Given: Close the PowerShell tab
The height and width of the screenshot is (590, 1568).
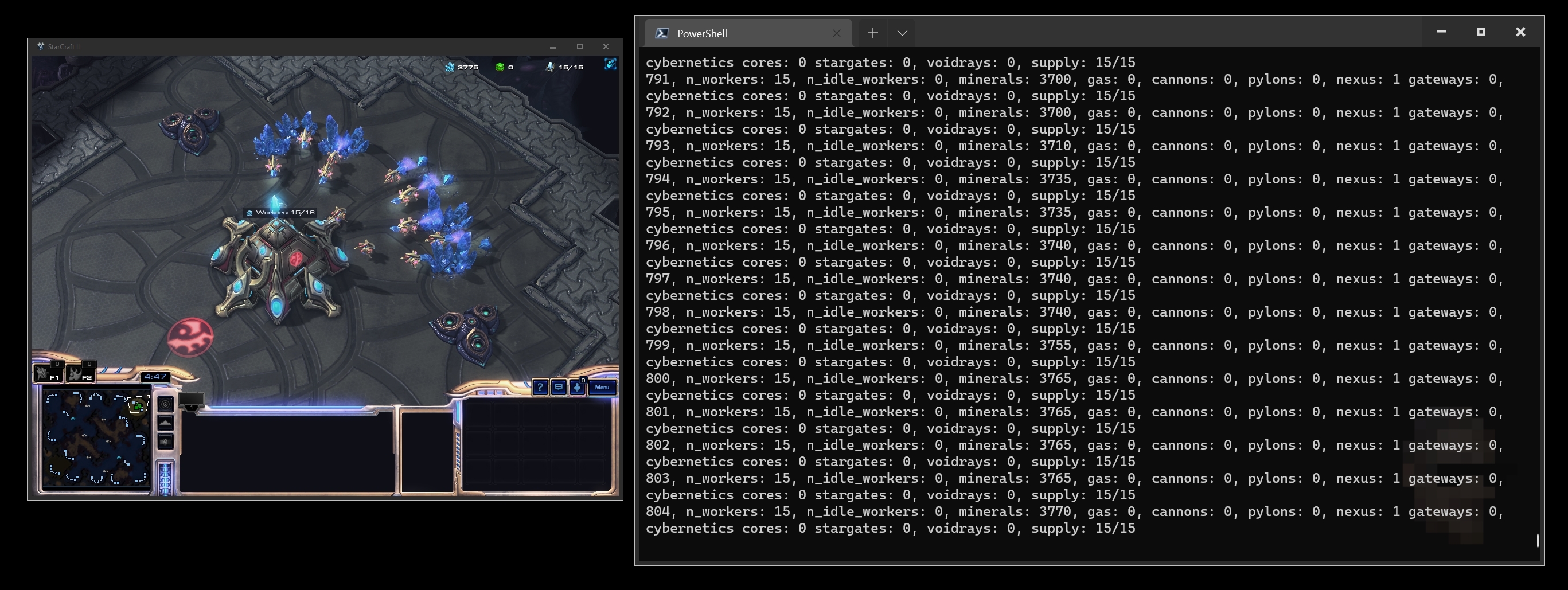Looking at the screenshot, I should click(836, 33).
